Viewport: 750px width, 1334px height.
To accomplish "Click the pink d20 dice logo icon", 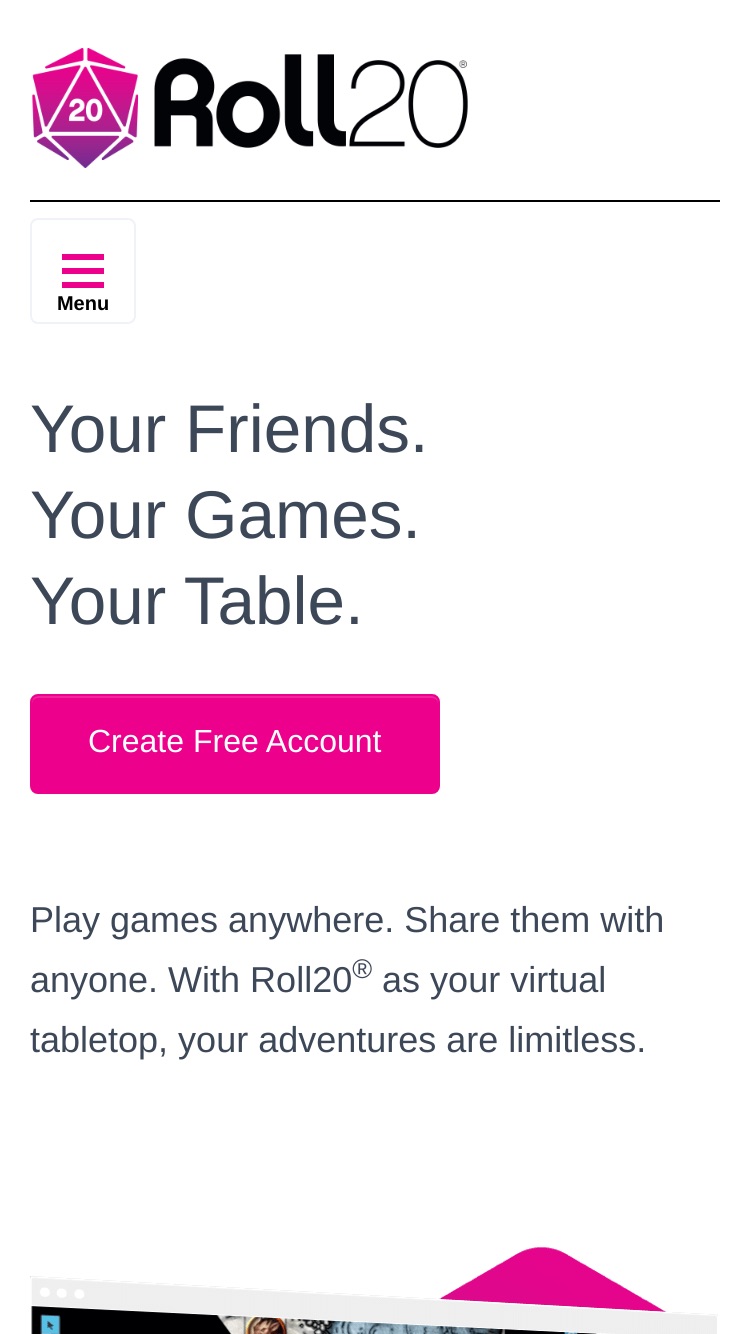I will [85, 108].
